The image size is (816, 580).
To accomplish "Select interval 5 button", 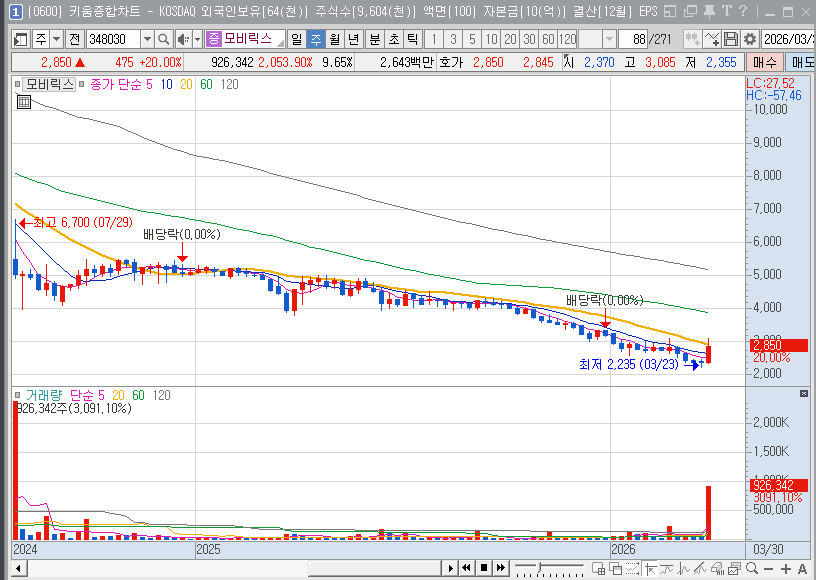I will click(x=472, y=39).
